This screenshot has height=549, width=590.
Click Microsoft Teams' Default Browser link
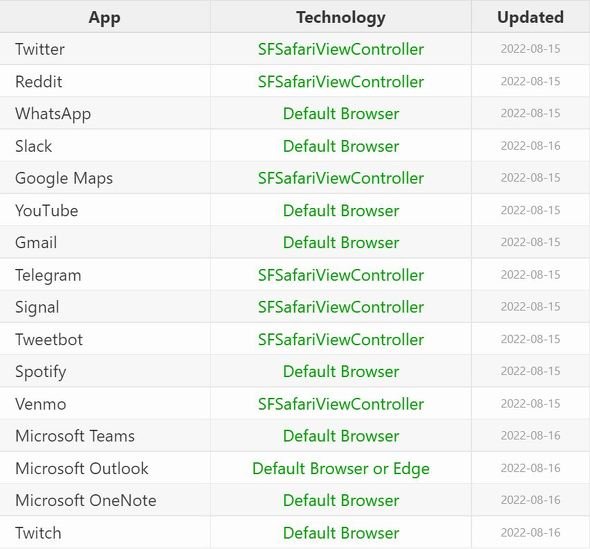pyautogui.click(x=341, y=436)
